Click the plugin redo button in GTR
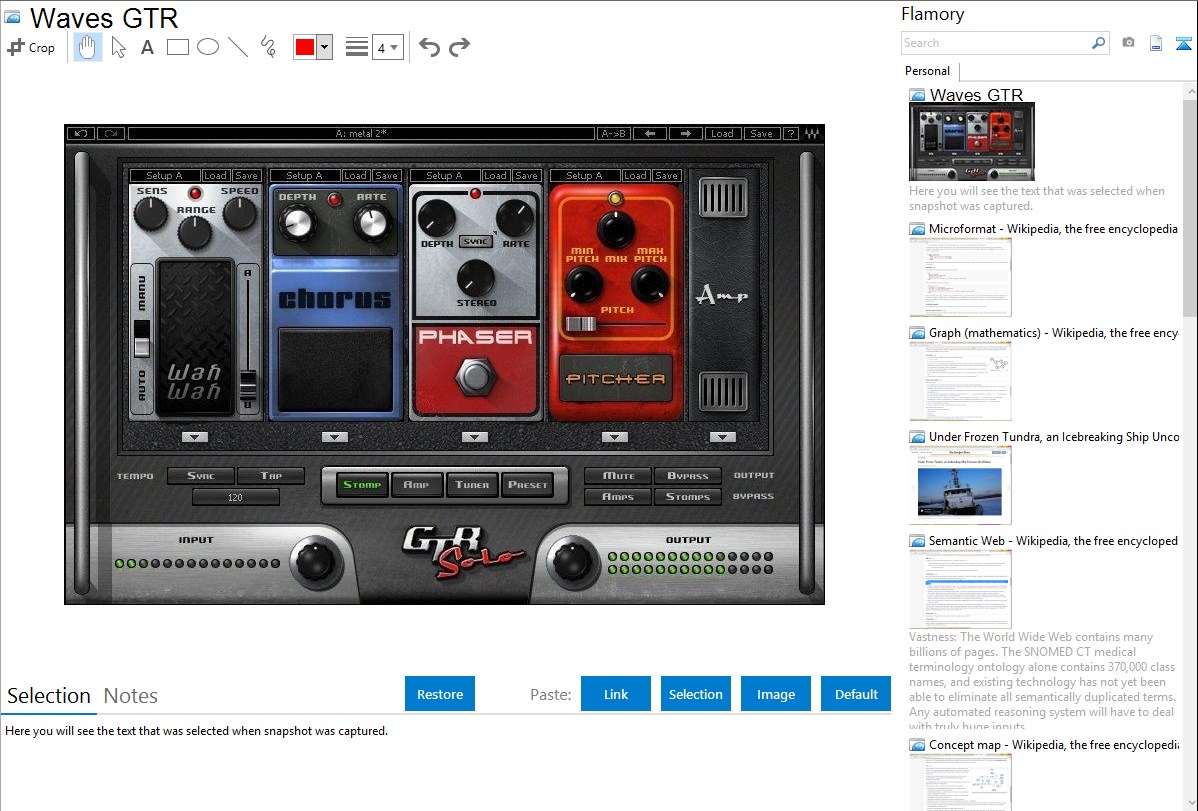This screenshot has width=1198, height=811. coord(111,134)
